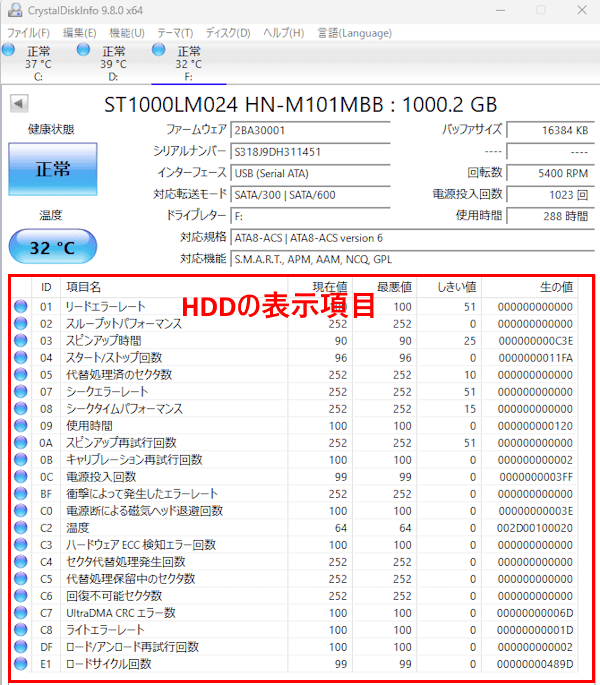
Task: Click the ID column header
Action: (46, 287)
